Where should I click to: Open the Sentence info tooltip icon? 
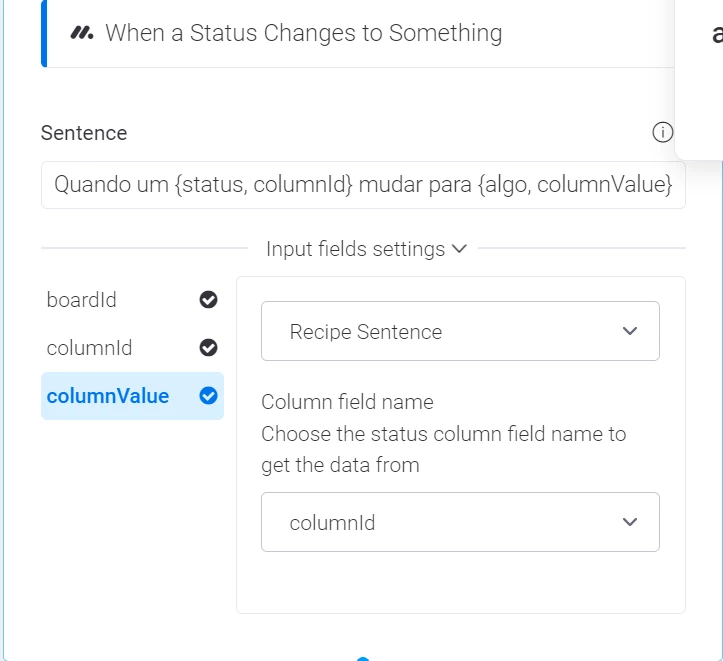pos(663,133)
